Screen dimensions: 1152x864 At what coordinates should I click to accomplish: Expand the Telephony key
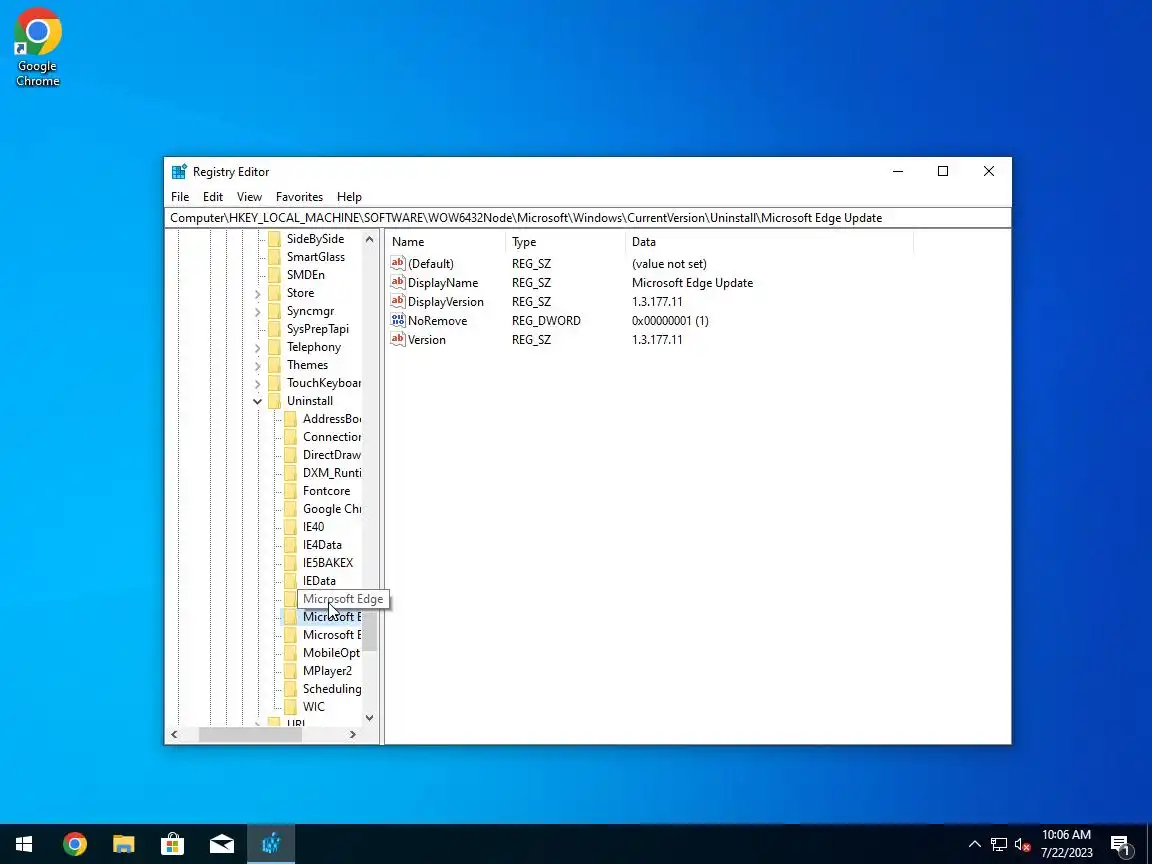click(x=257, y=348)
